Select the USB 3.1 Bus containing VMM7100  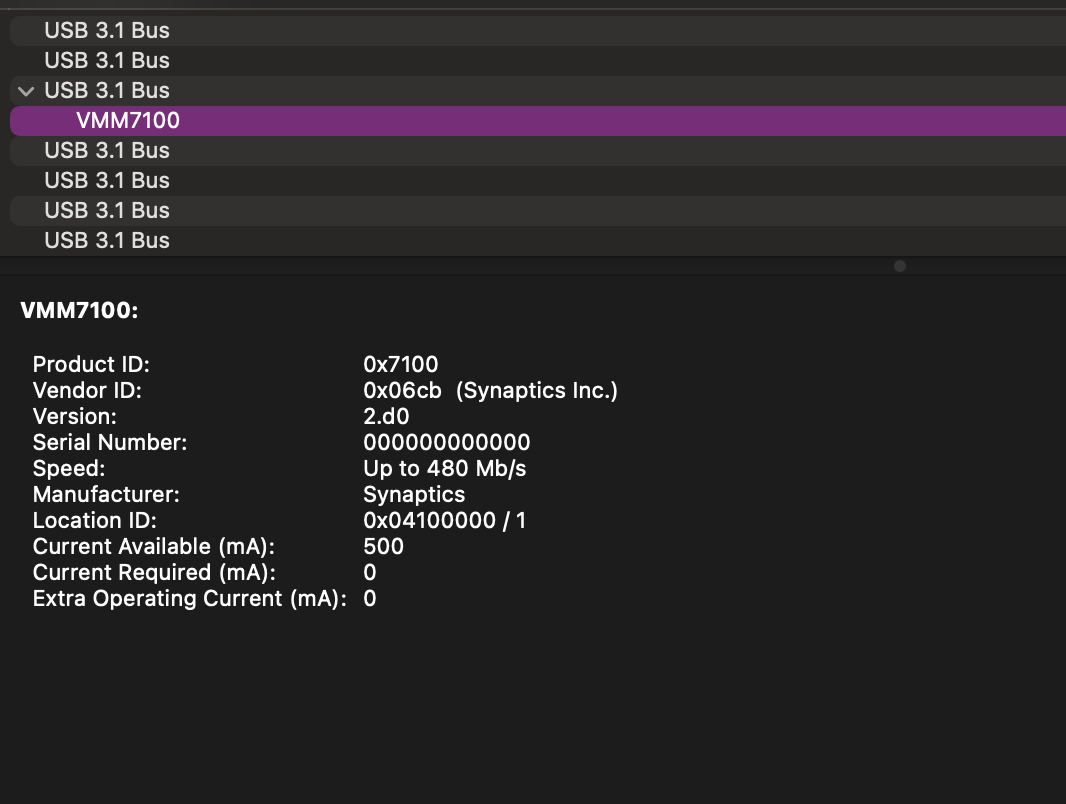coord(107,91)
